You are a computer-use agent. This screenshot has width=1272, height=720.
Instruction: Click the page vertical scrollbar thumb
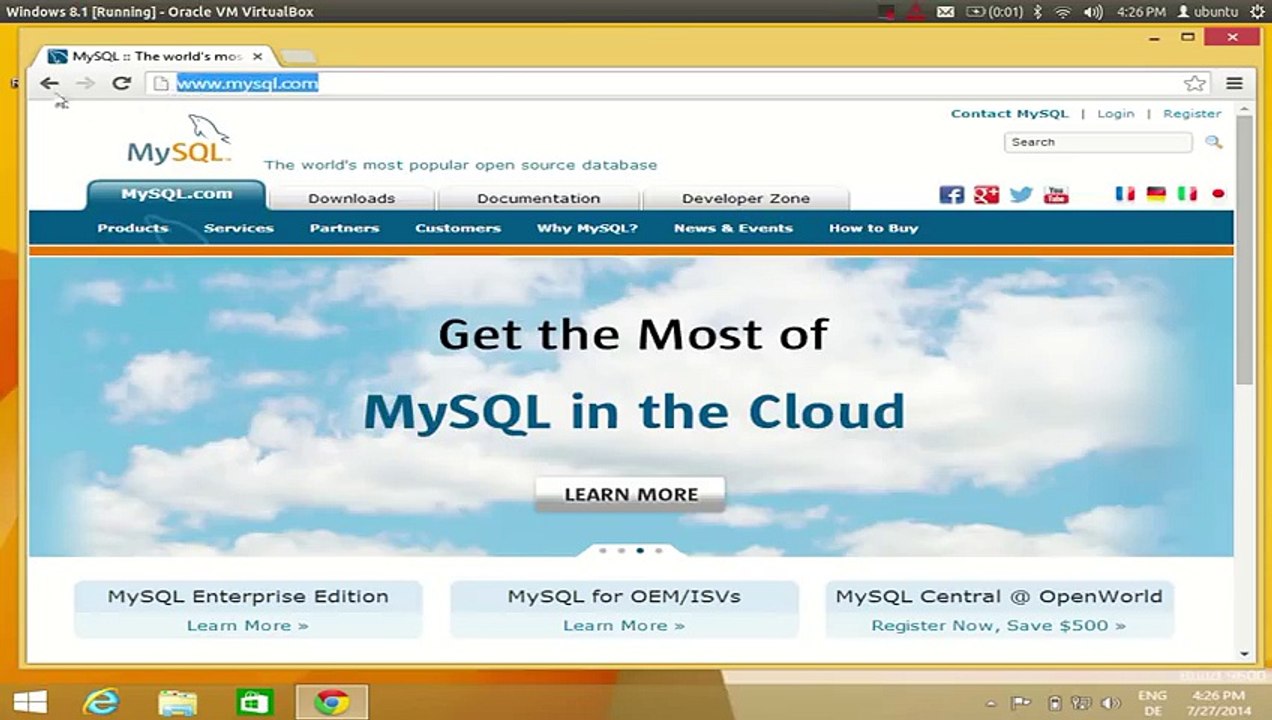point(1244,250)
